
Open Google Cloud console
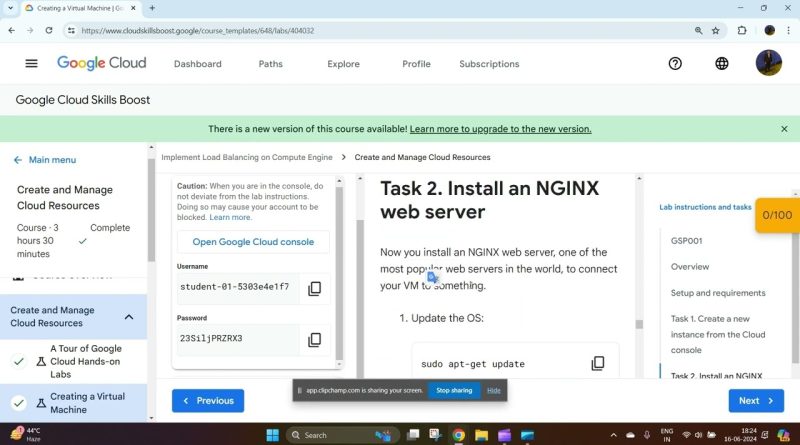point(253,242)
